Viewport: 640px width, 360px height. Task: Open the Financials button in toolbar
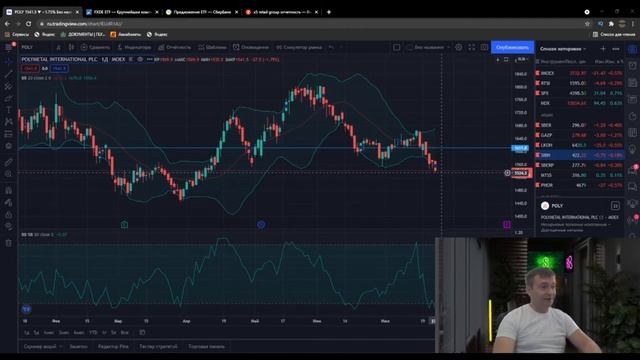click(174, 47)
